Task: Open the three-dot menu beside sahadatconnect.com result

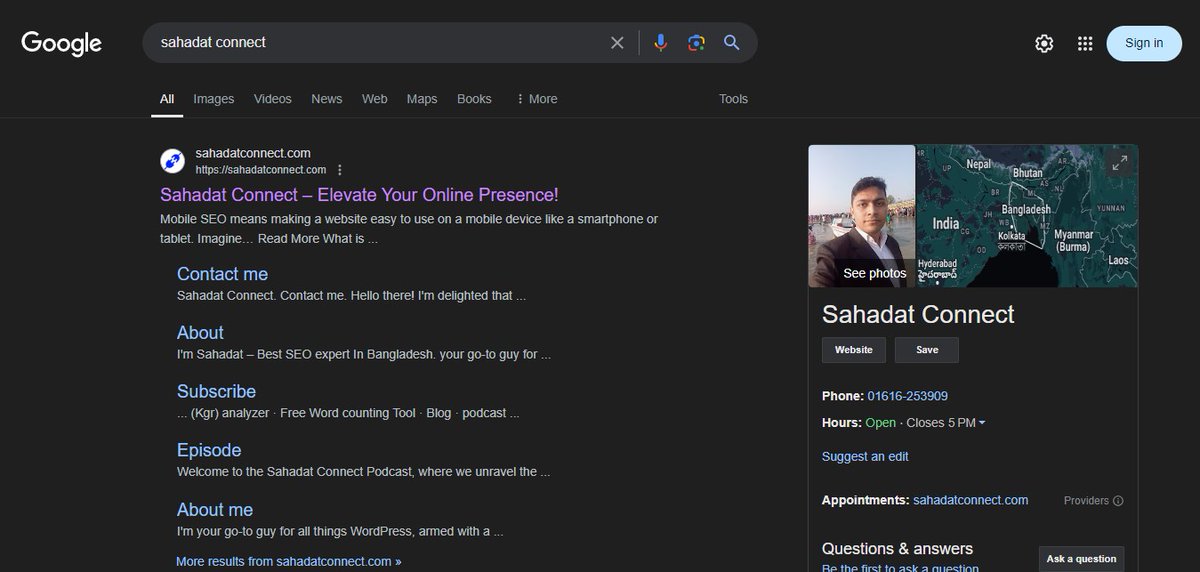Action: coord(340,170)
